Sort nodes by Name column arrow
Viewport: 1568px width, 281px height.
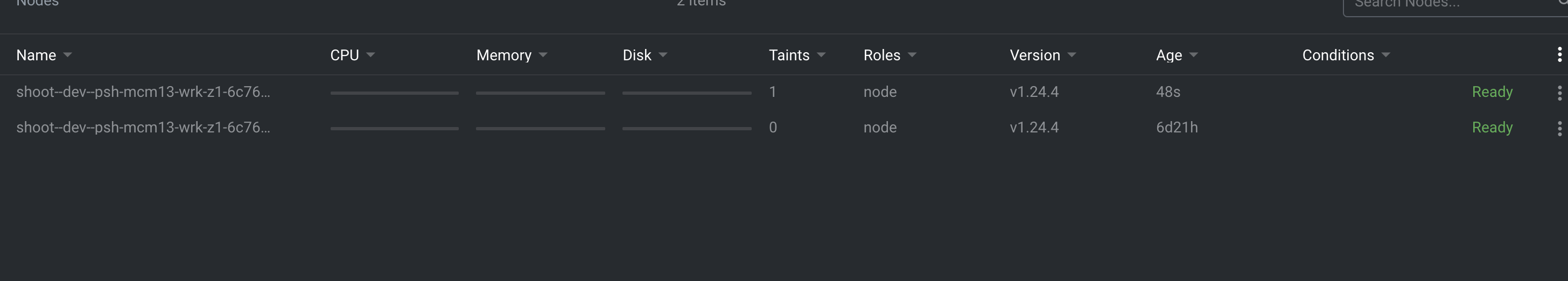(x=67, y=55)
